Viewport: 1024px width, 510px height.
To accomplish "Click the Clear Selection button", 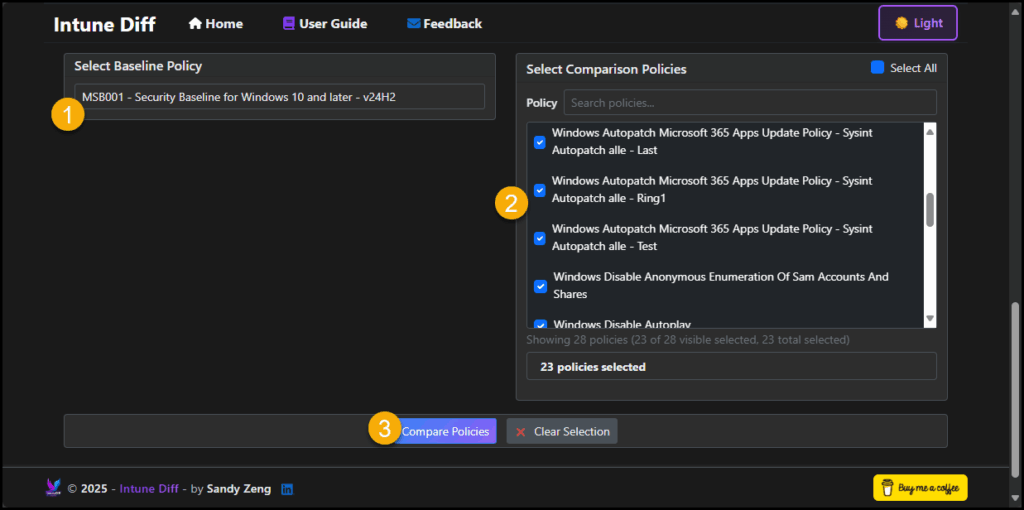I will coord(562,431).
